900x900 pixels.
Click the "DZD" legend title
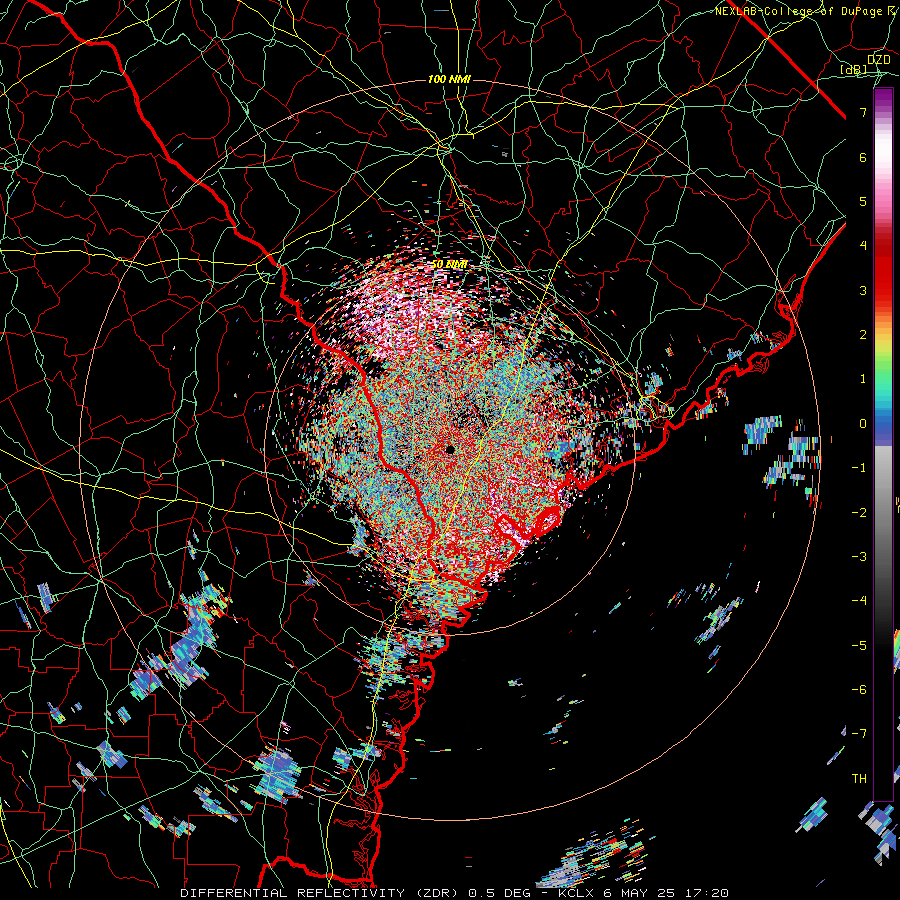tap(879, 60)
